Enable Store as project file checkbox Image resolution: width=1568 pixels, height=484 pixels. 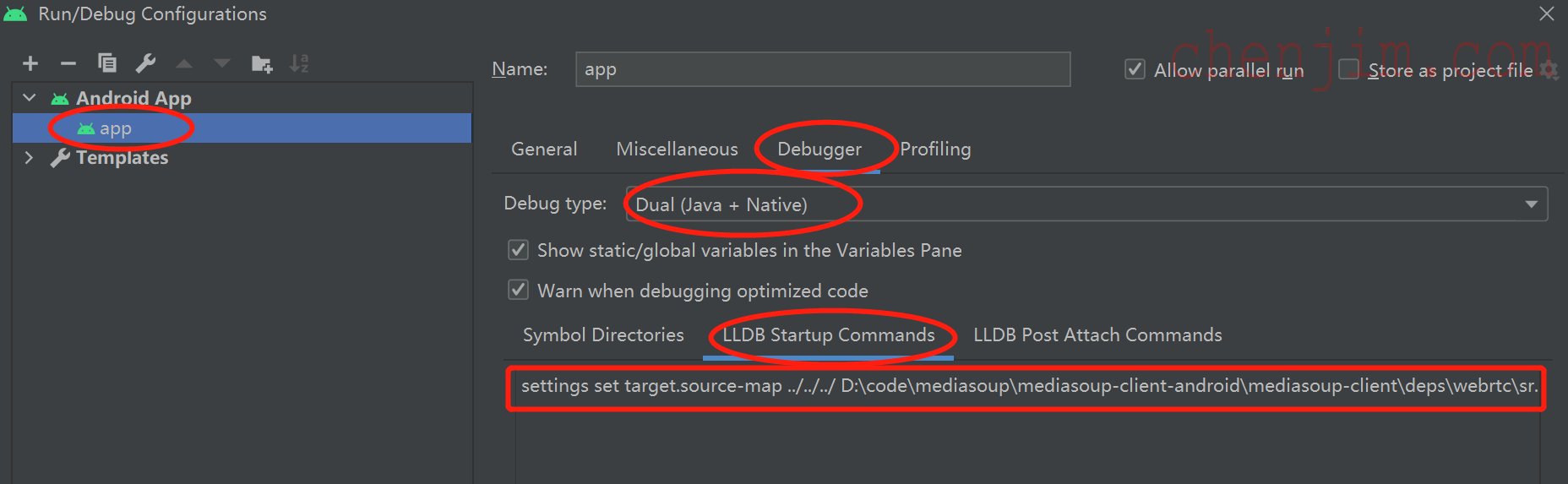point(1349,69)
